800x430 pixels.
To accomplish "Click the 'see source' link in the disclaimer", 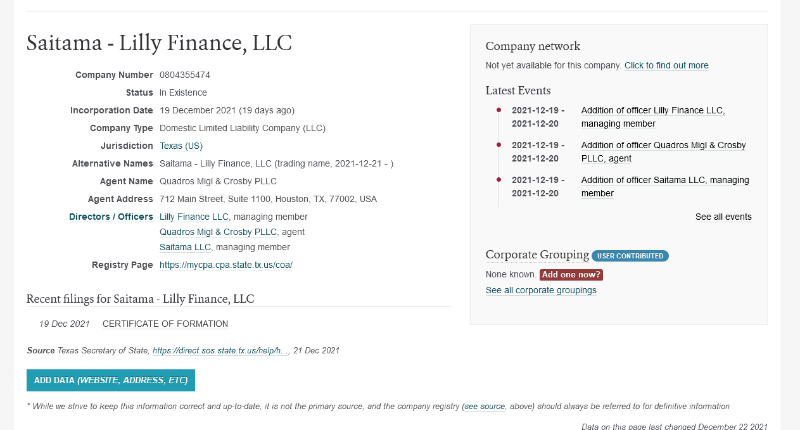I will [x=484, y=407].
